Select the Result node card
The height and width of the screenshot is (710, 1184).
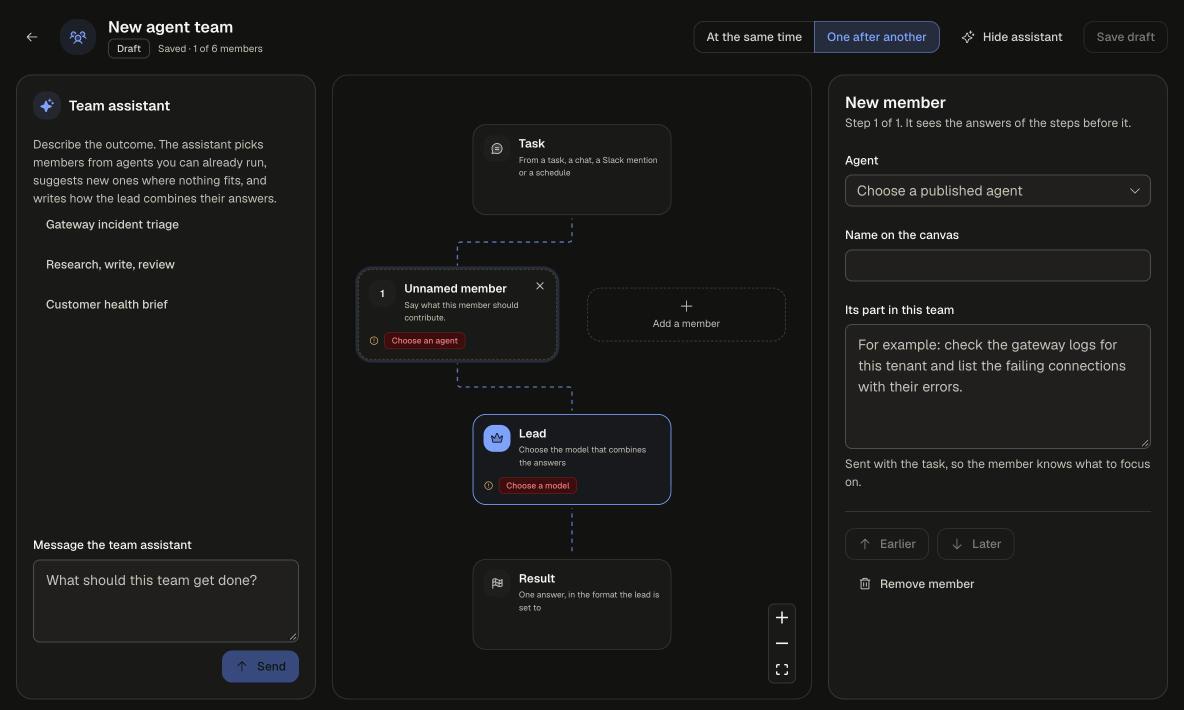(572, 604)
